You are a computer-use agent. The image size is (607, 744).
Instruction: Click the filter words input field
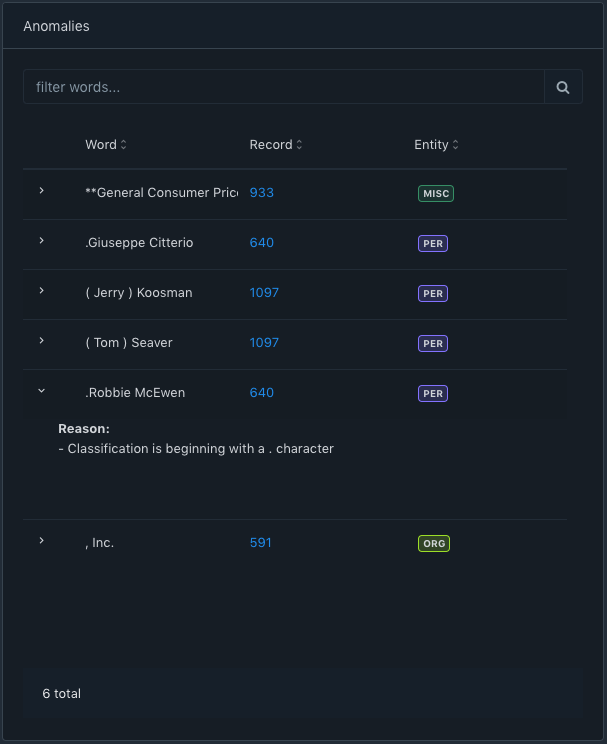283,87
